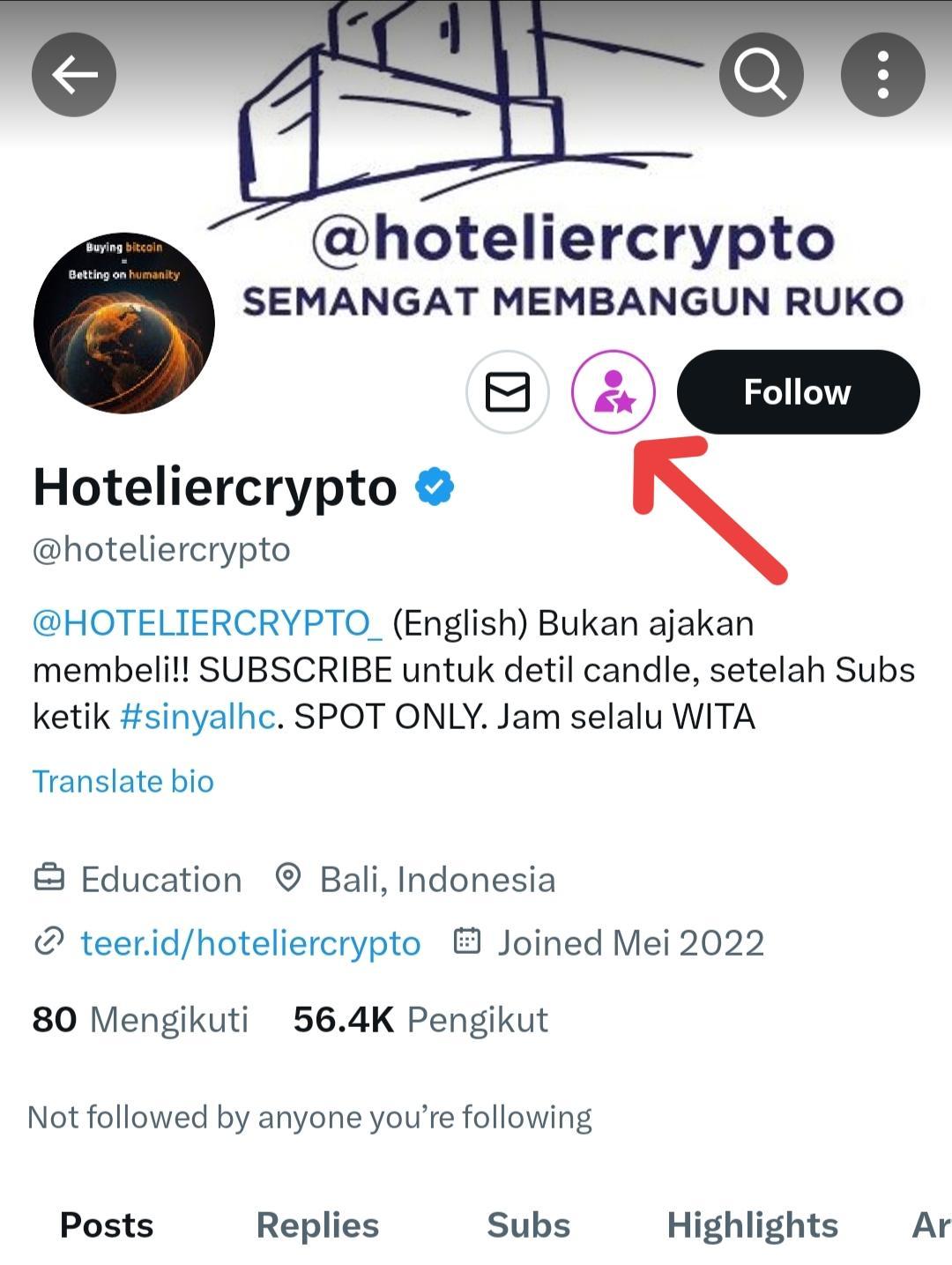The image size is (952, 1265).
Task: Follow the Hoteliercrypto account
Action: (798, 392)
